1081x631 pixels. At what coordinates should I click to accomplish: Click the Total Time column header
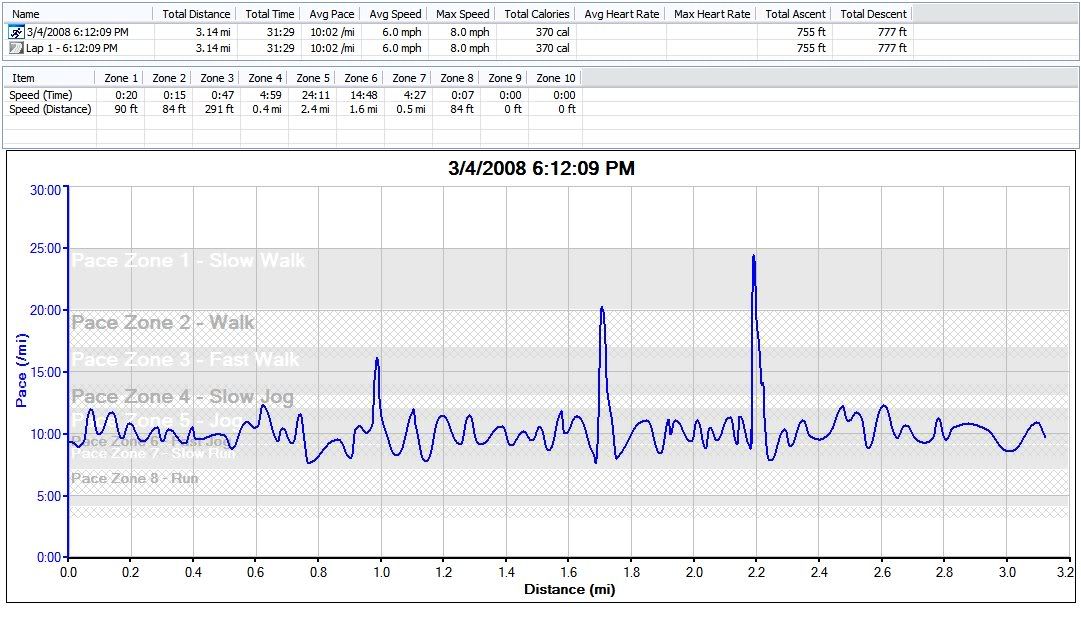(x=270, y=14)
